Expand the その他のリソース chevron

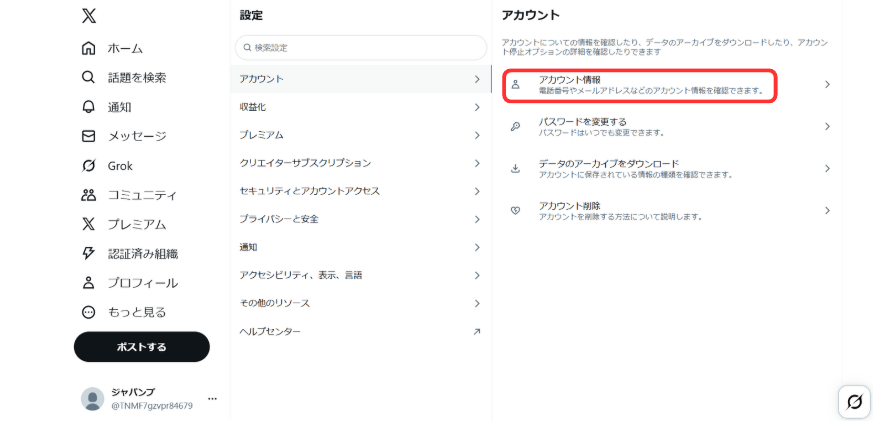[x=477, y=303]
